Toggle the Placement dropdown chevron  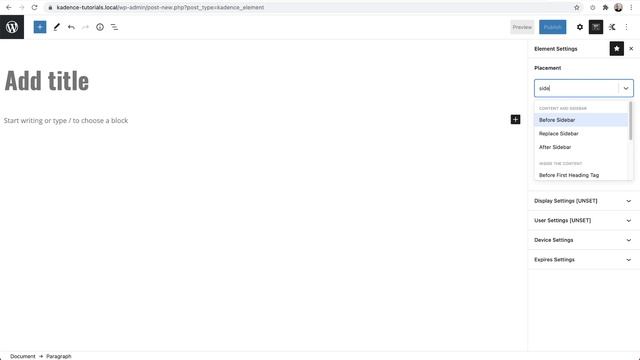tap(626, 88)
